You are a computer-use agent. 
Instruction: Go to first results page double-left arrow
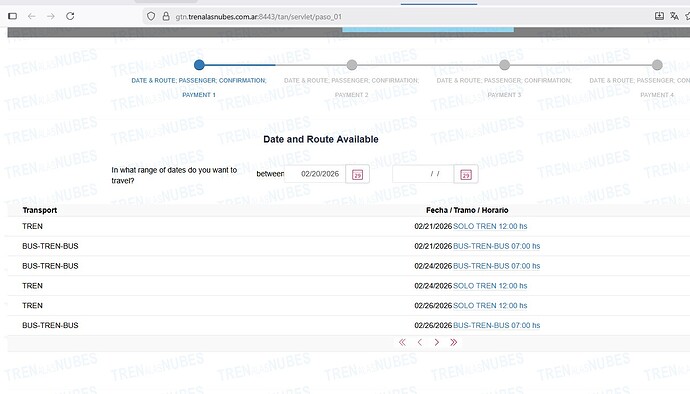[x=402, y=342]
